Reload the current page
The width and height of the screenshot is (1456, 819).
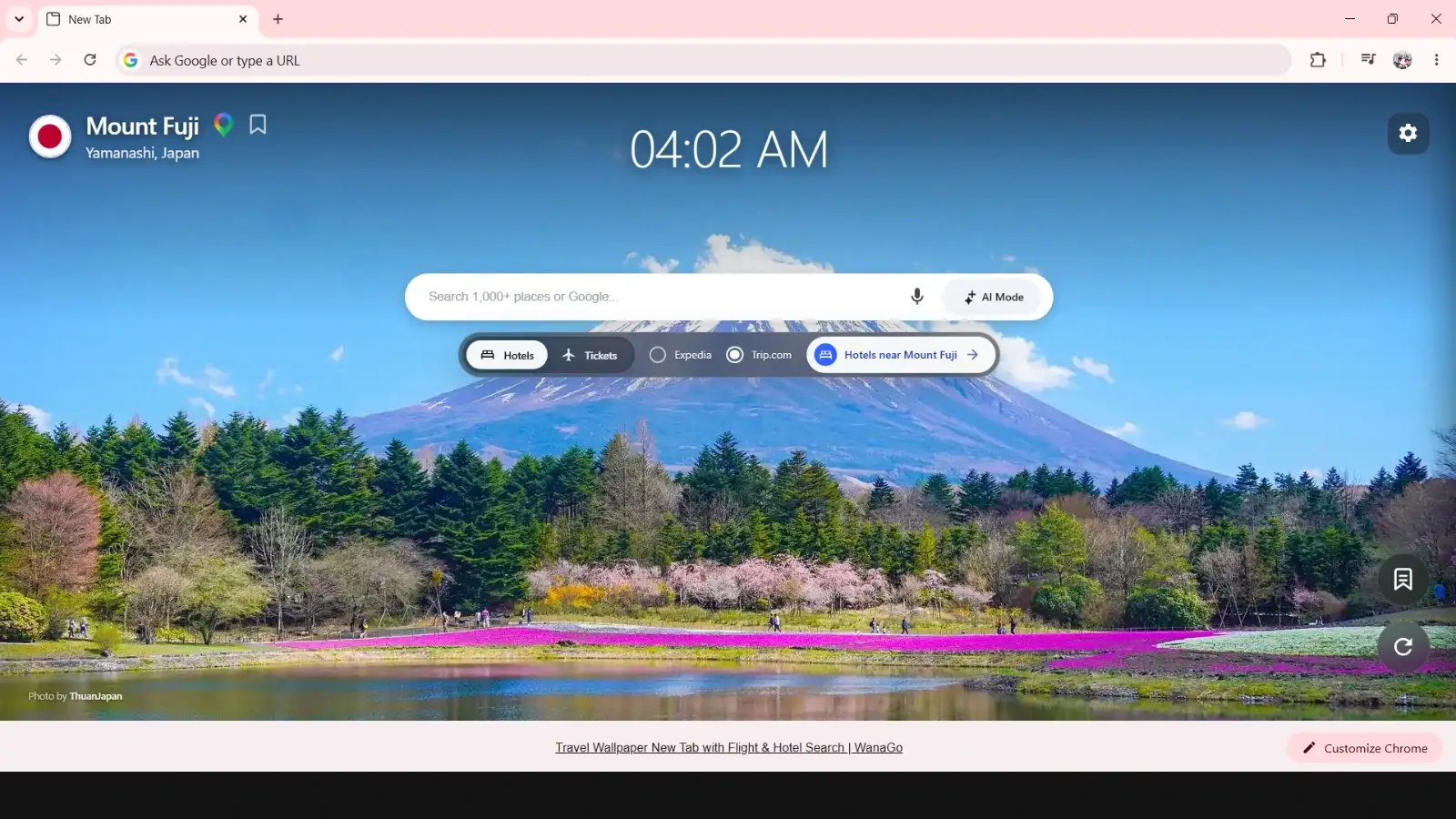click(90, 60)
